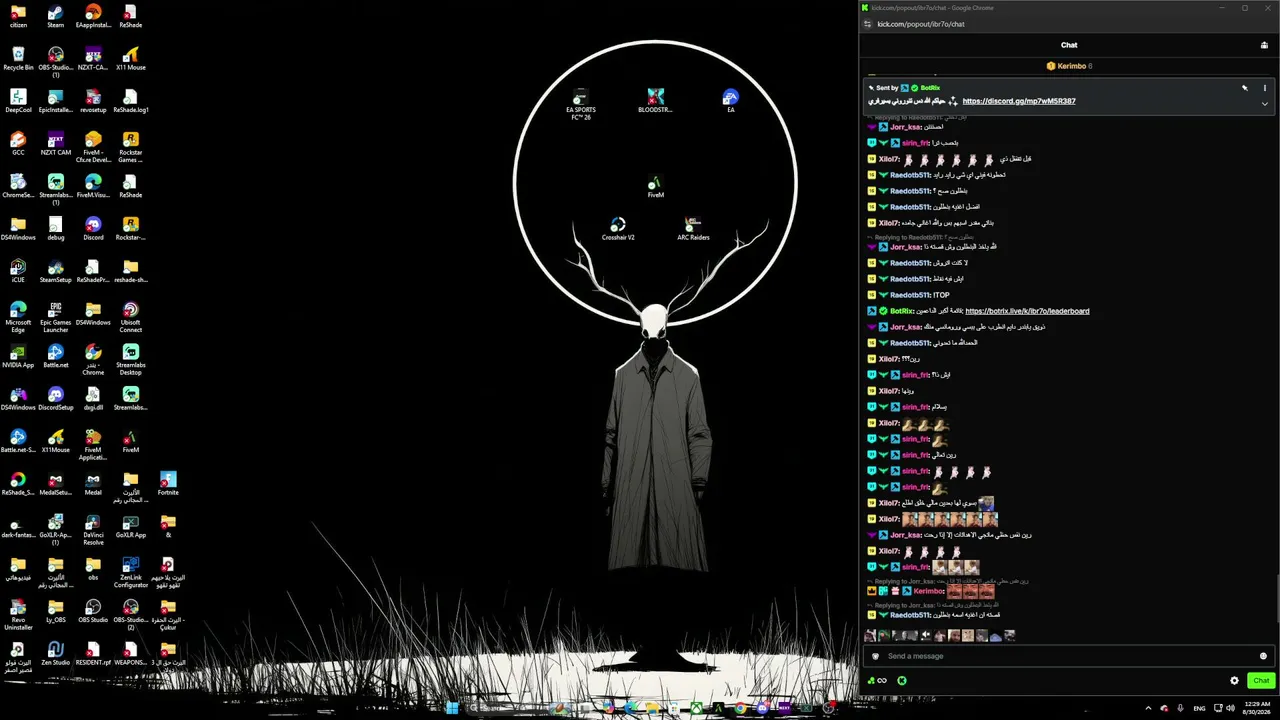Screen dimensions: 1280x720
Task: Click BotRix username in the pinned message
Action: pyautogui.click(x=930, y=88)
